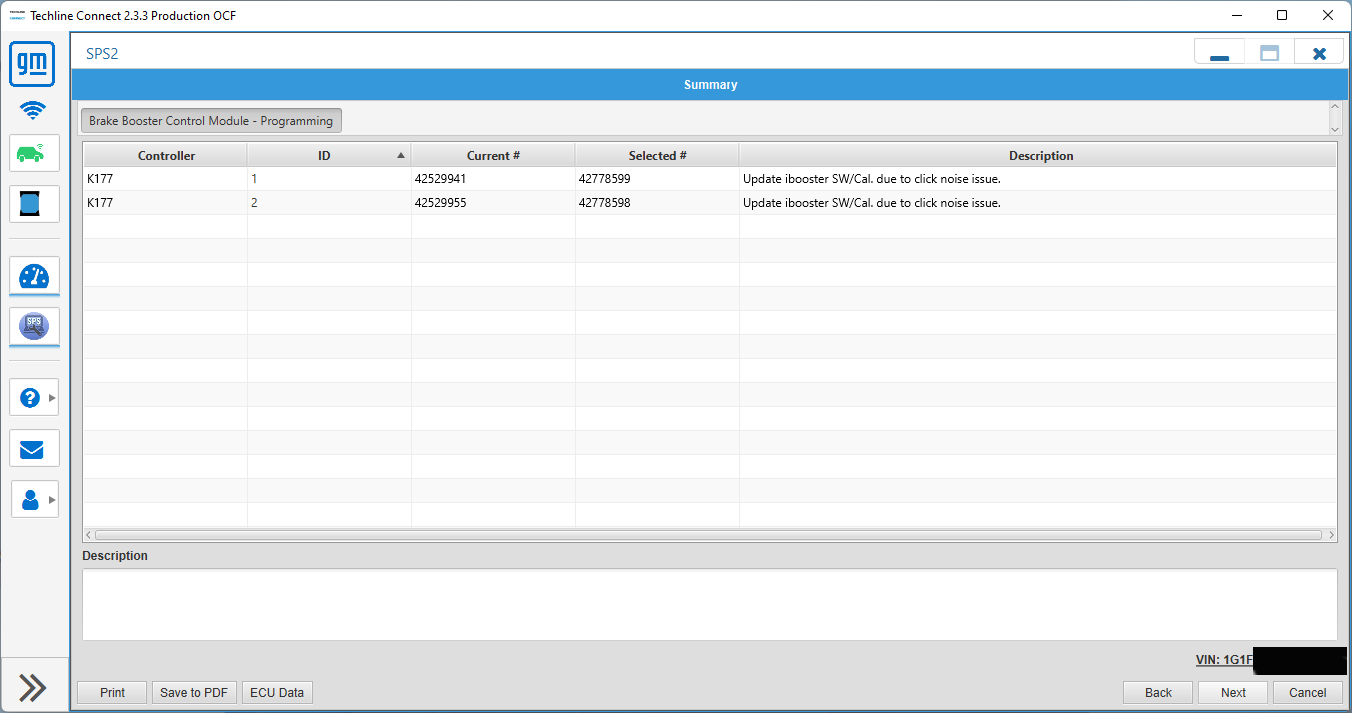Screen dimensions: 1352x713
Task: Open the green connected vehicle icon
Action: pyautogui.click(x=34, y=153)
